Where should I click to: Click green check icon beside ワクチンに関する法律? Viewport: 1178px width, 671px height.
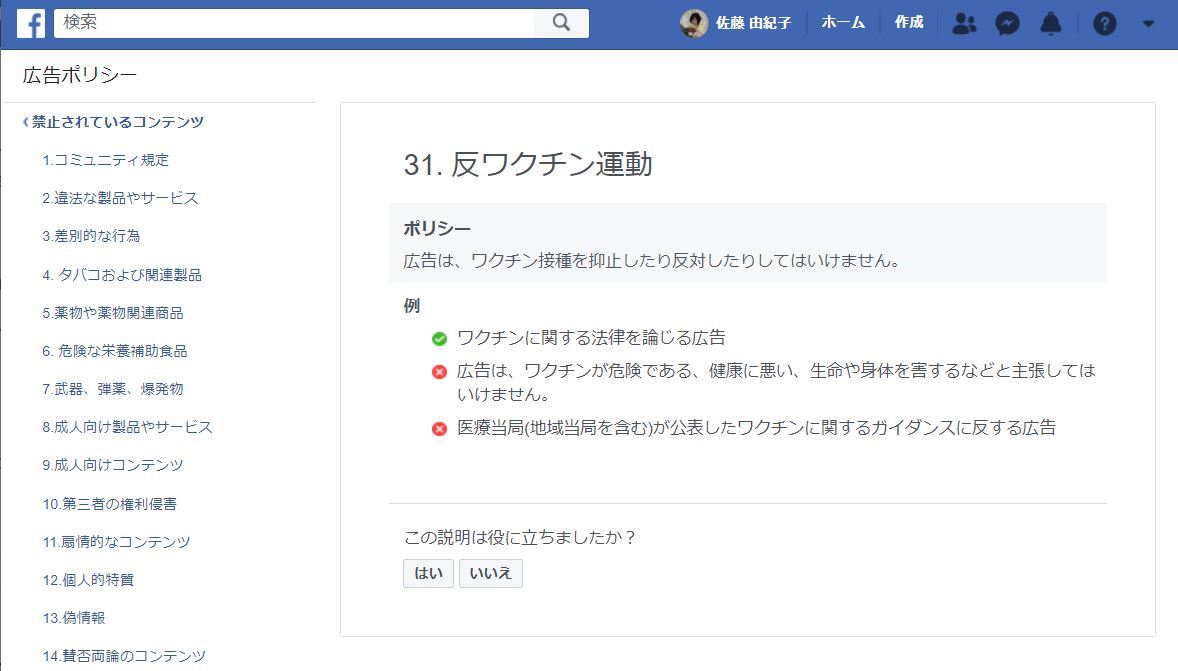coord(439,339)
